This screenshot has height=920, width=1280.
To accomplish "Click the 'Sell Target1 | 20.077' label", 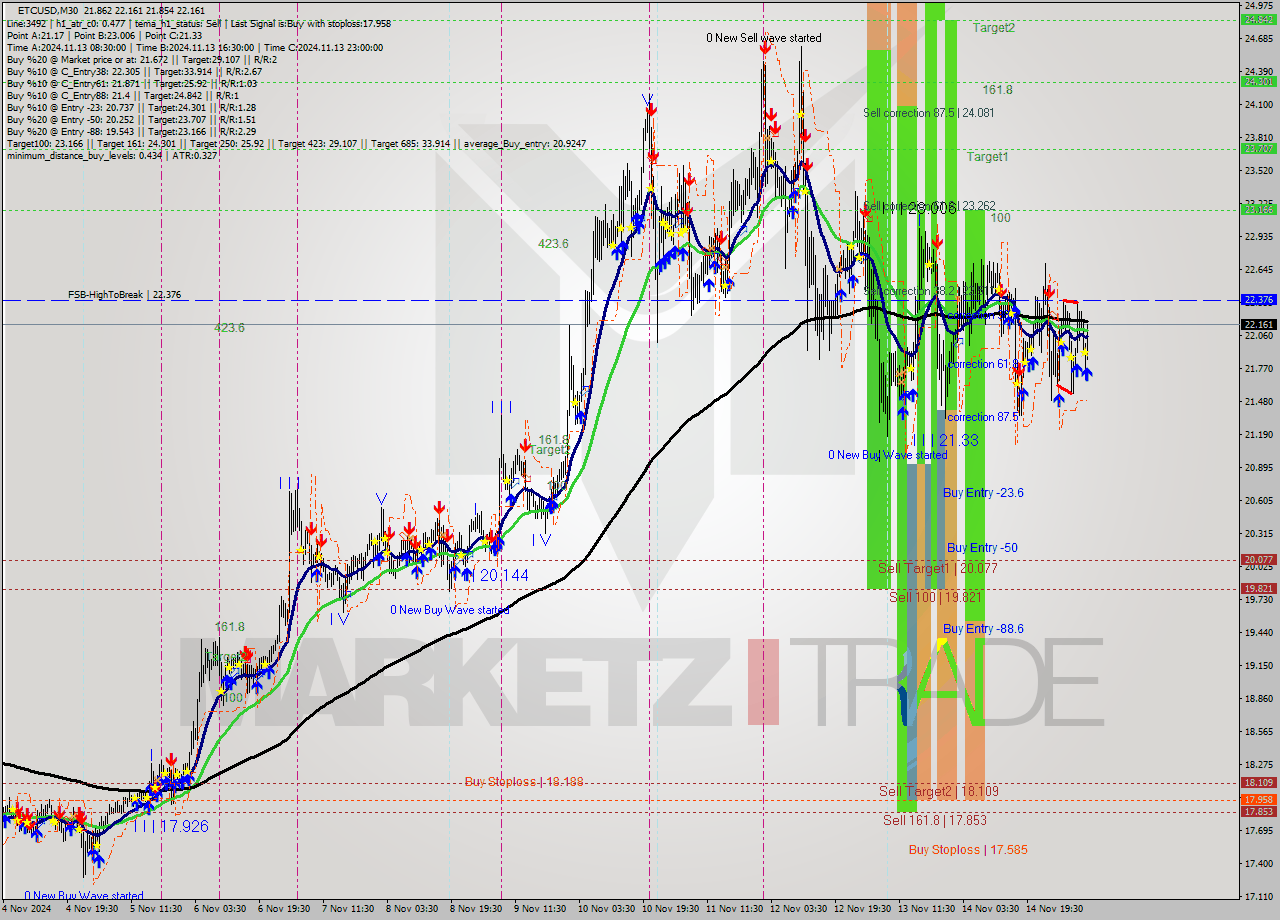I will pos(938,568).
